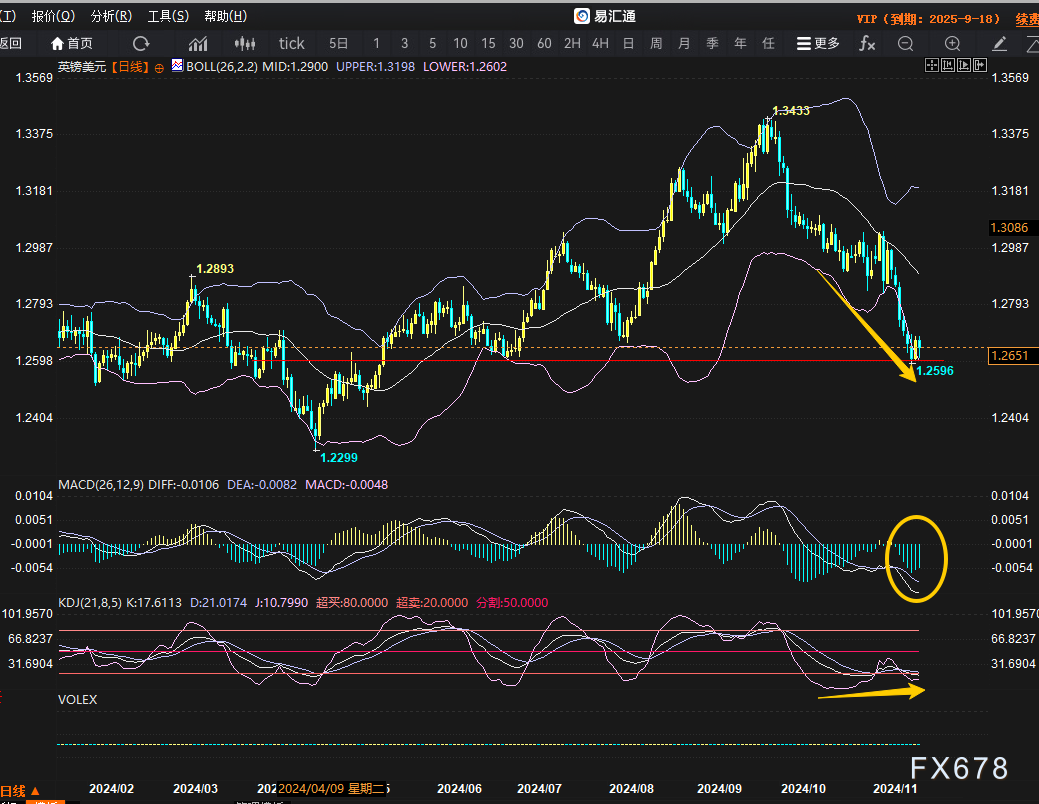Switch to the time-share line chart icon
Image resolution: width=1039 pixels, height=804 pixels.
(x=198, y=43)
